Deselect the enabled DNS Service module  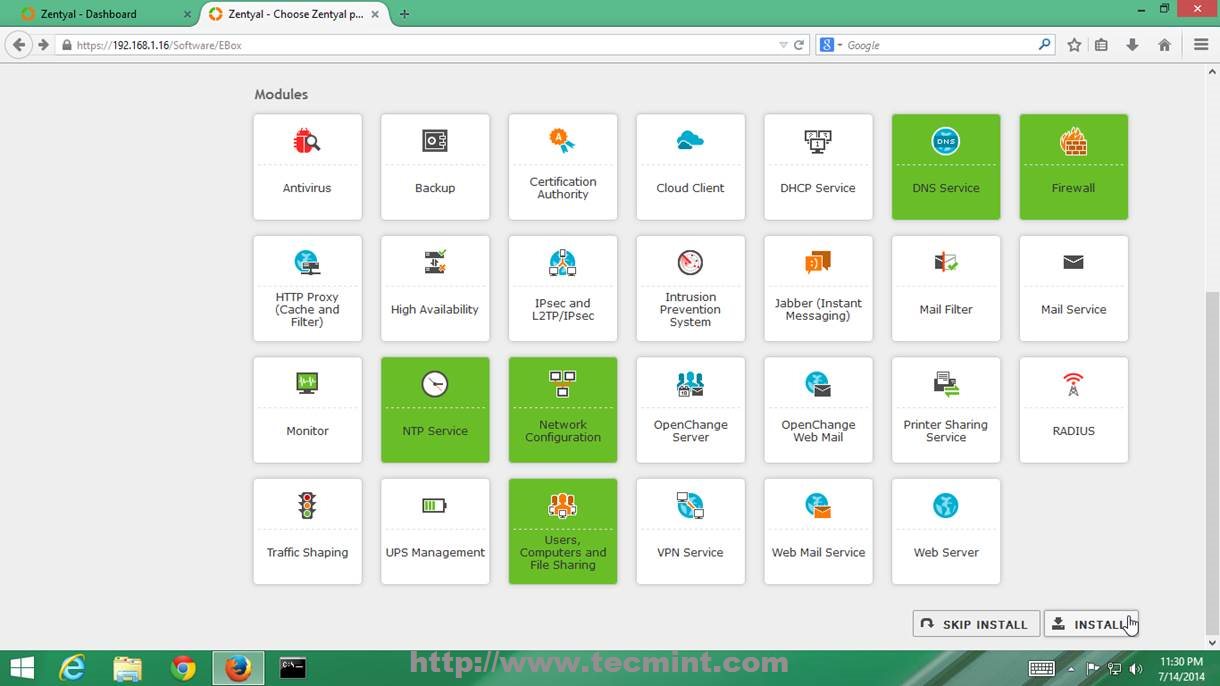(946, 166)
